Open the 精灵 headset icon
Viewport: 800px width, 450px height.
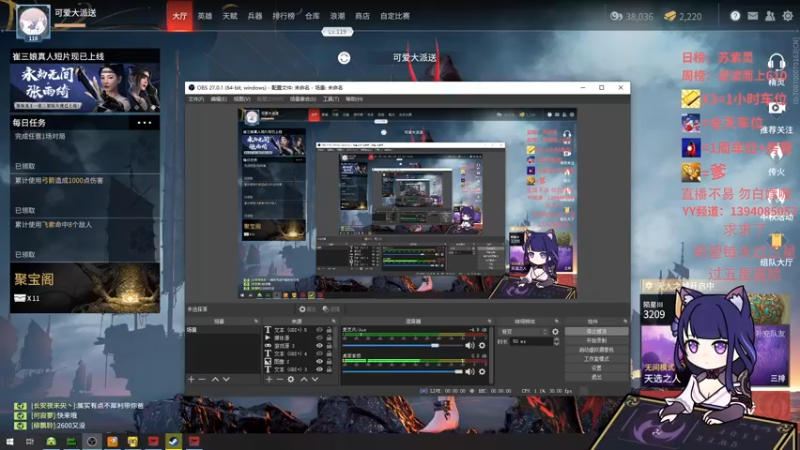(x=776, y=62)
